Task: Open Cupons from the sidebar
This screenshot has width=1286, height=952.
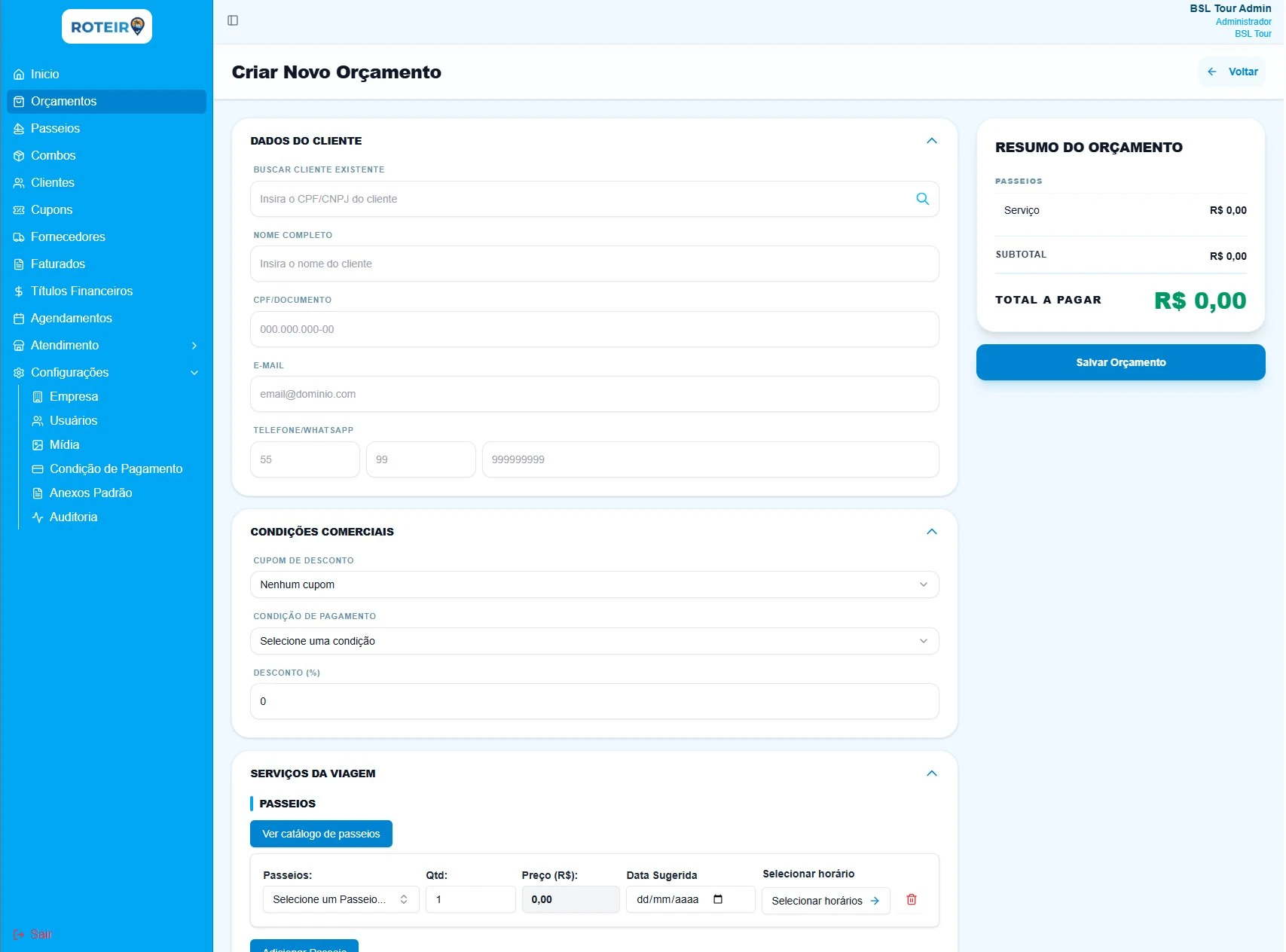Action: pos(51,209)
